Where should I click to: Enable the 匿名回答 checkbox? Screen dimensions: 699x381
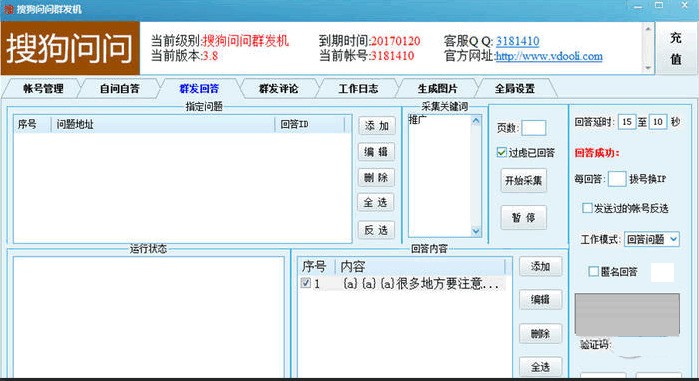click(593, 271)
